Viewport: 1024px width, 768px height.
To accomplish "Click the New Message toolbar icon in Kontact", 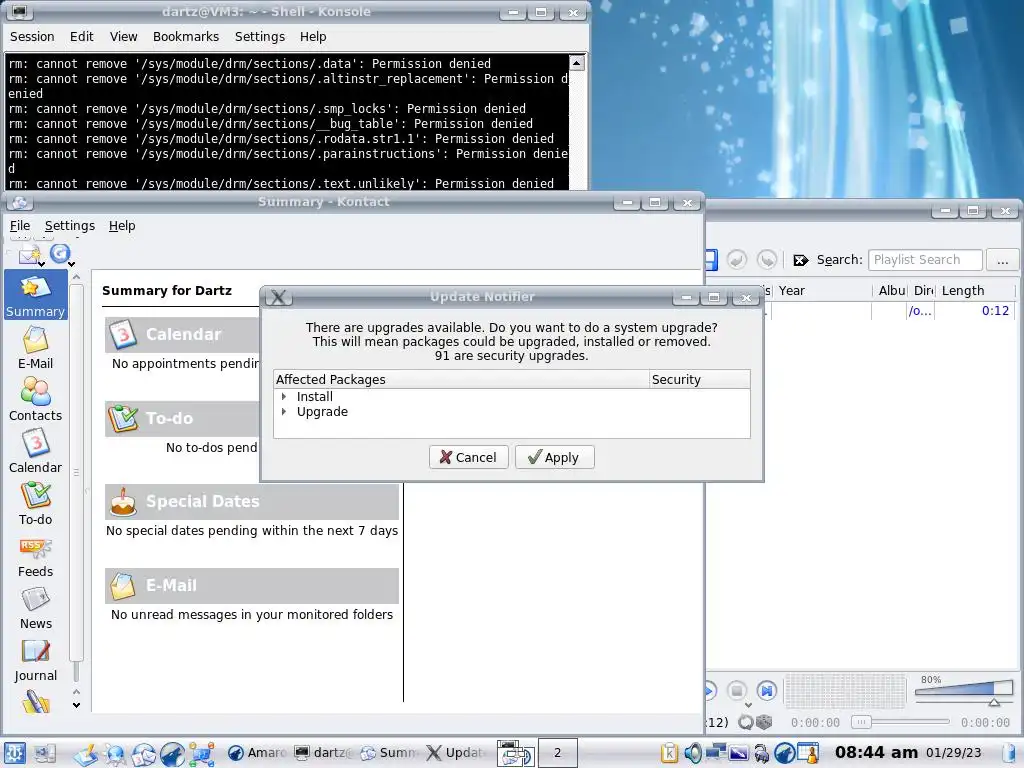I will (x=29, y=255).
